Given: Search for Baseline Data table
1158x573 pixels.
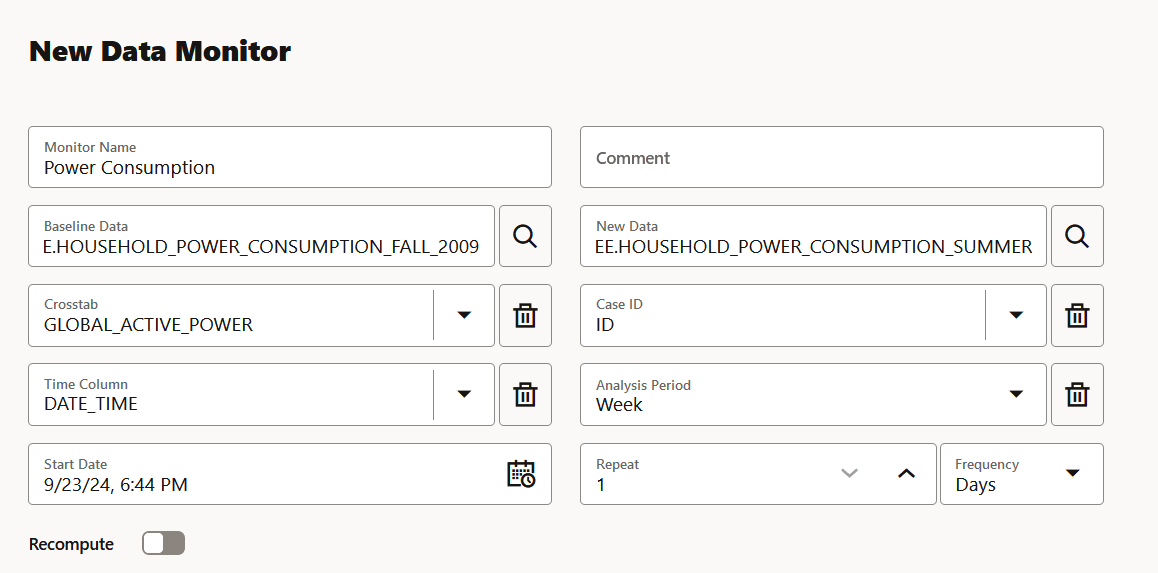Looking at the screenshot, I should (525, 236).
